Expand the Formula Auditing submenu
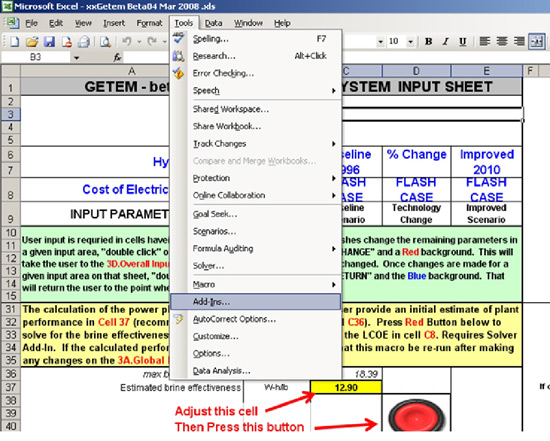The width and height of the screenshot is (550, 441). (x=256, y=248)
